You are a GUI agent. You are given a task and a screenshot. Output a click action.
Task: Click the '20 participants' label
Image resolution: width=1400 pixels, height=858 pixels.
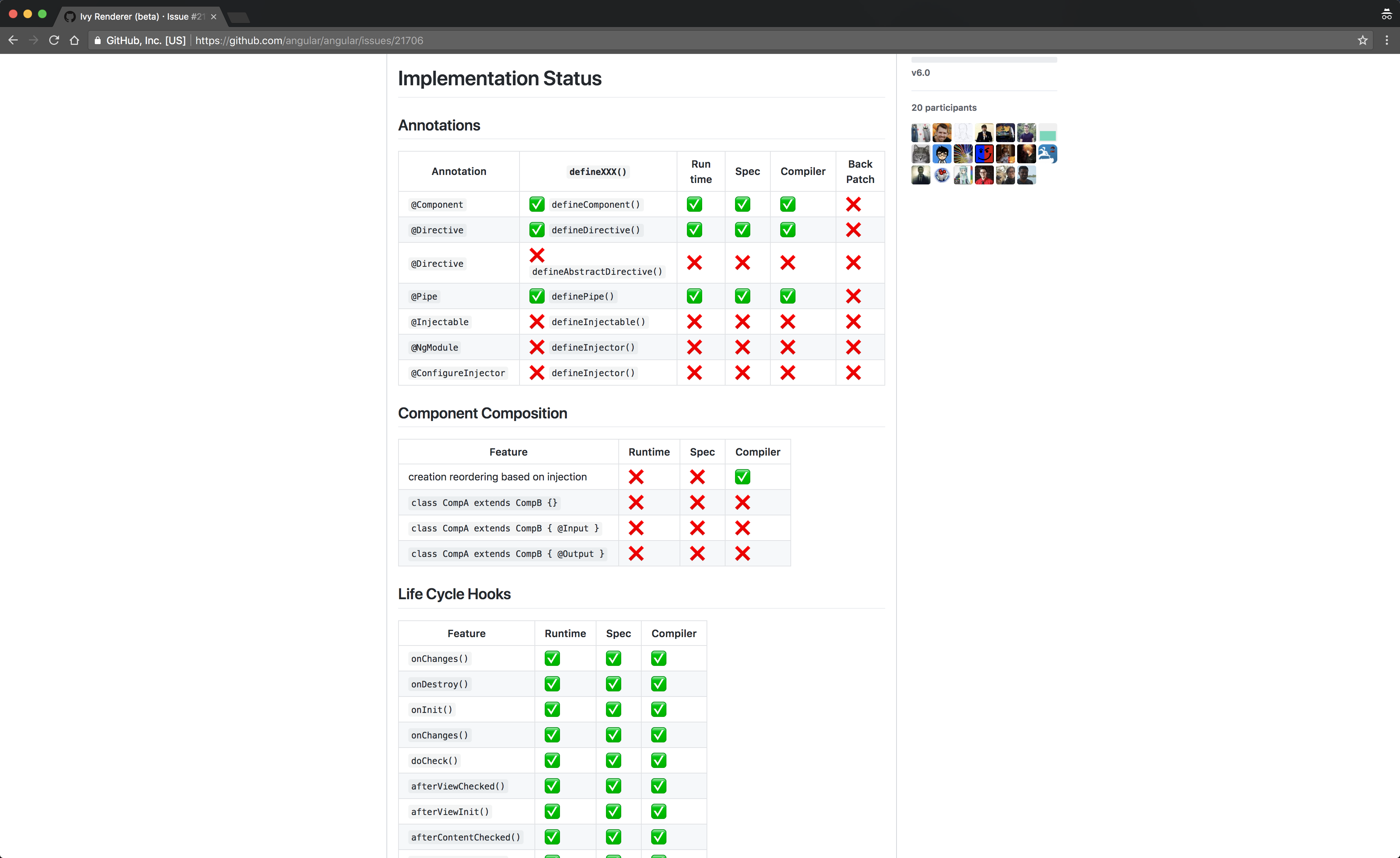pyautogui.click(x=944, y=108)
